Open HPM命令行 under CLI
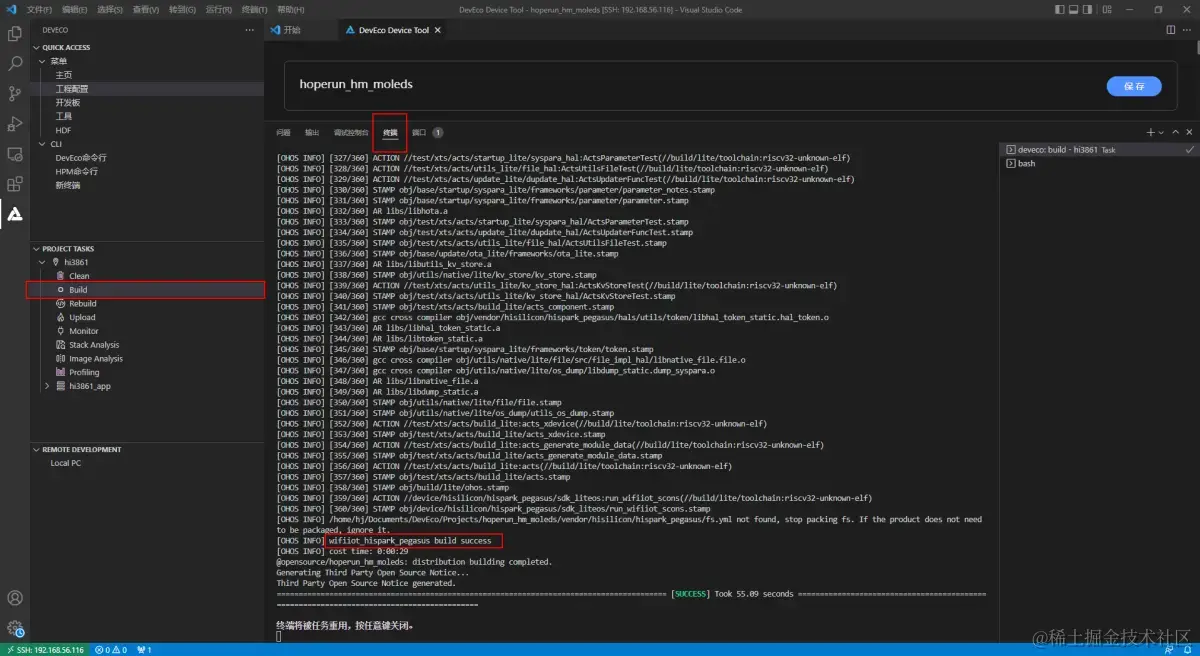The height and width of the screenshot is (656, 1200). (77, 172)
